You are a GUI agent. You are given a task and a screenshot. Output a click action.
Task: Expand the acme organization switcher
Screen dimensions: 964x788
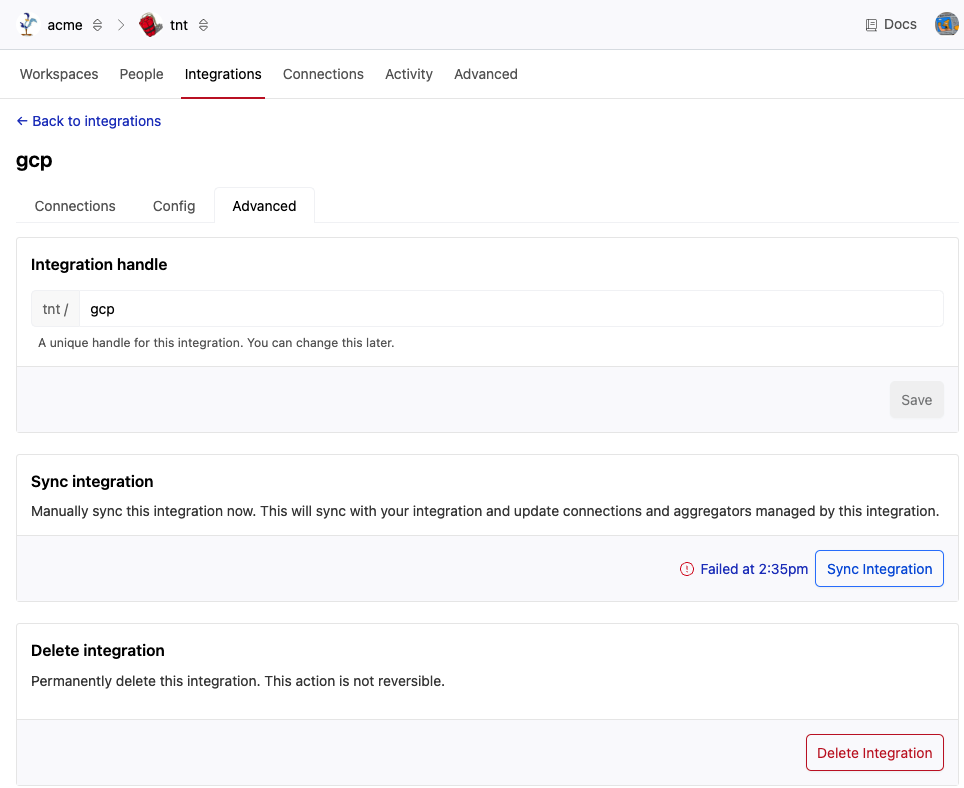coord(97,25)
